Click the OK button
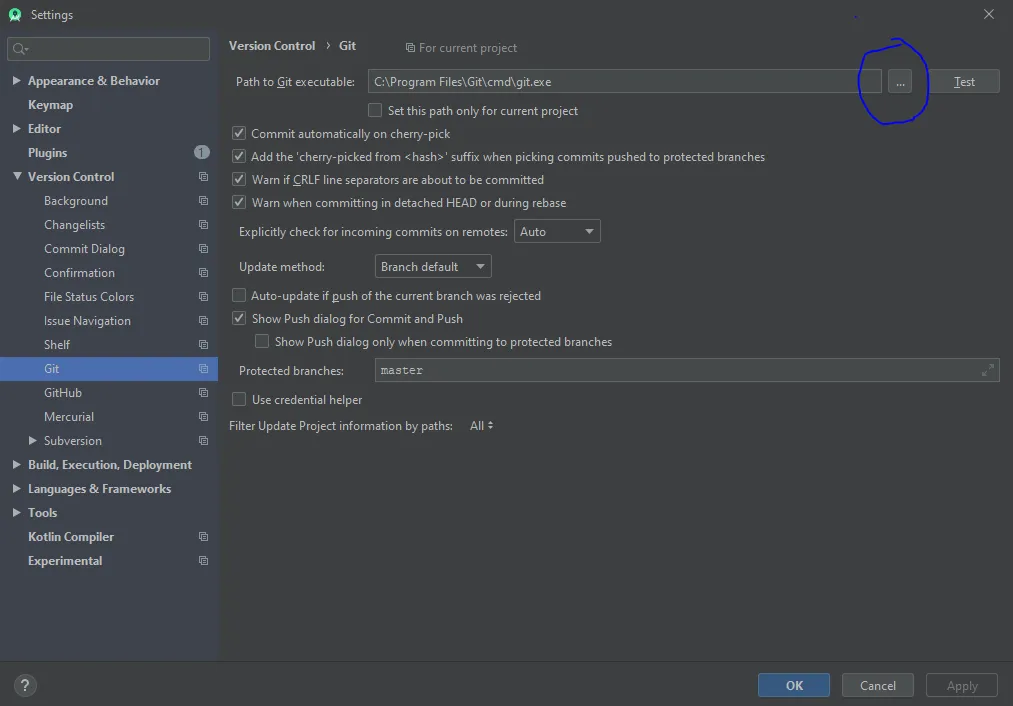Viewport: 1013px width, 706px height. tap(793, 685)
